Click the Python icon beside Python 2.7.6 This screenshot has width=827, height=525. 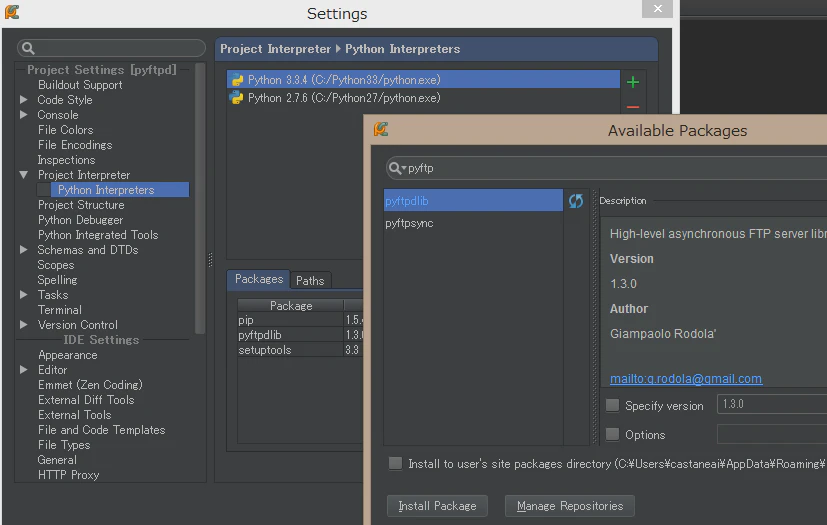[x=237, y=98]
